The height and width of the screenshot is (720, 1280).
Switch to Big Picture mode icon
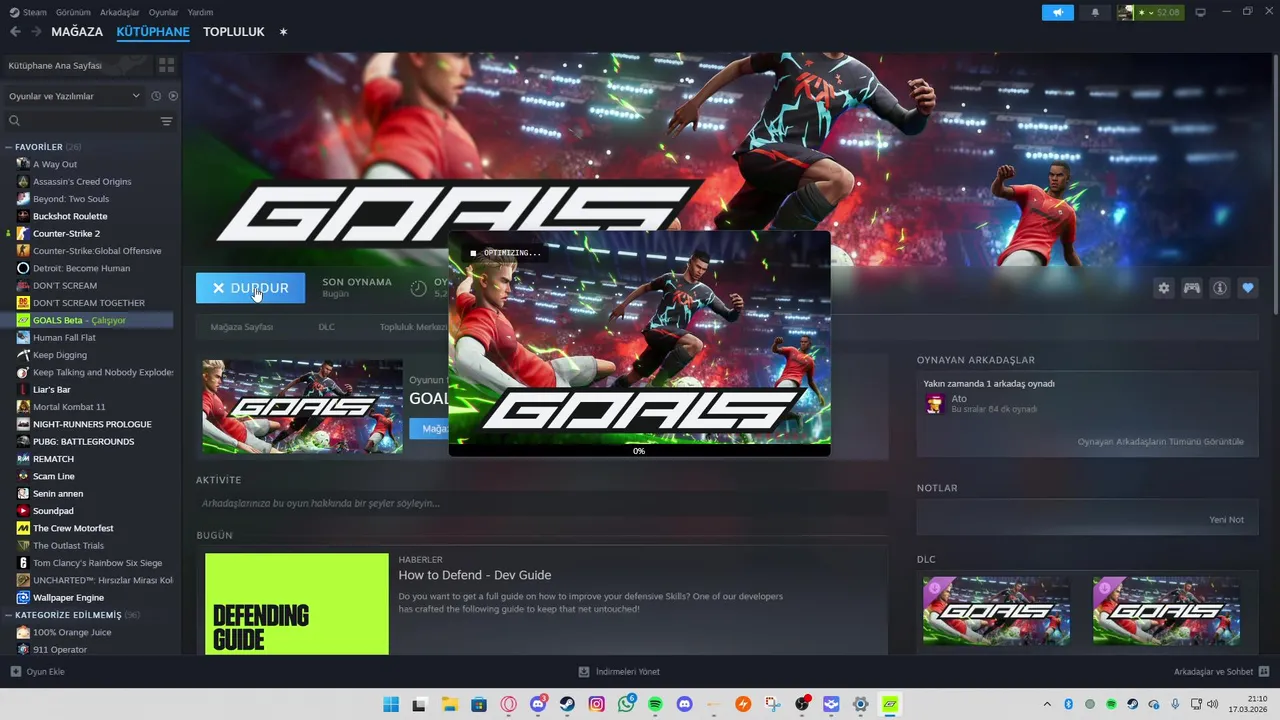point(1200,12)
